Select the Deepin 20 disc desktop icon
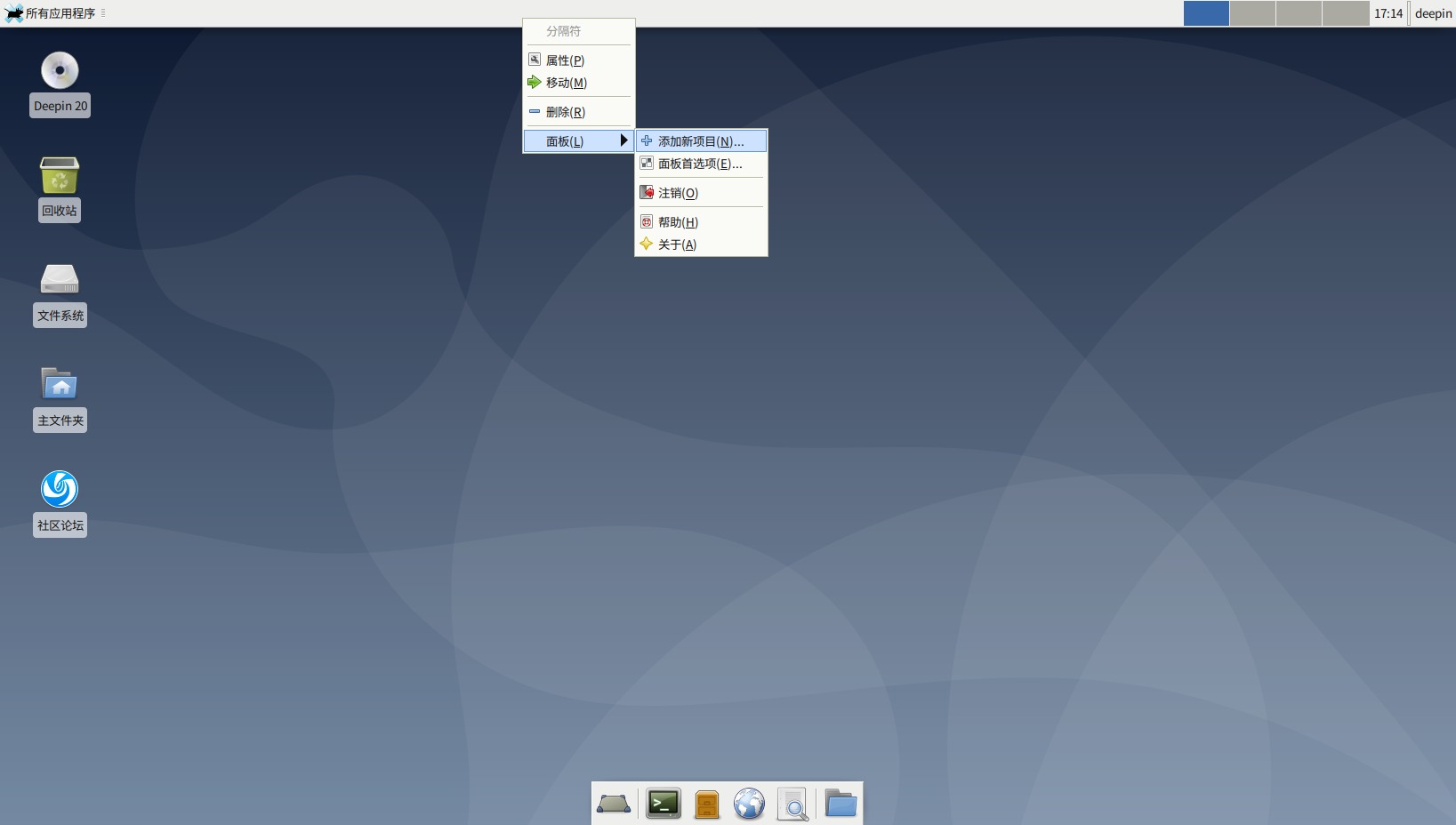Viewport: 1456px width, 825px height. coord(60,84)
